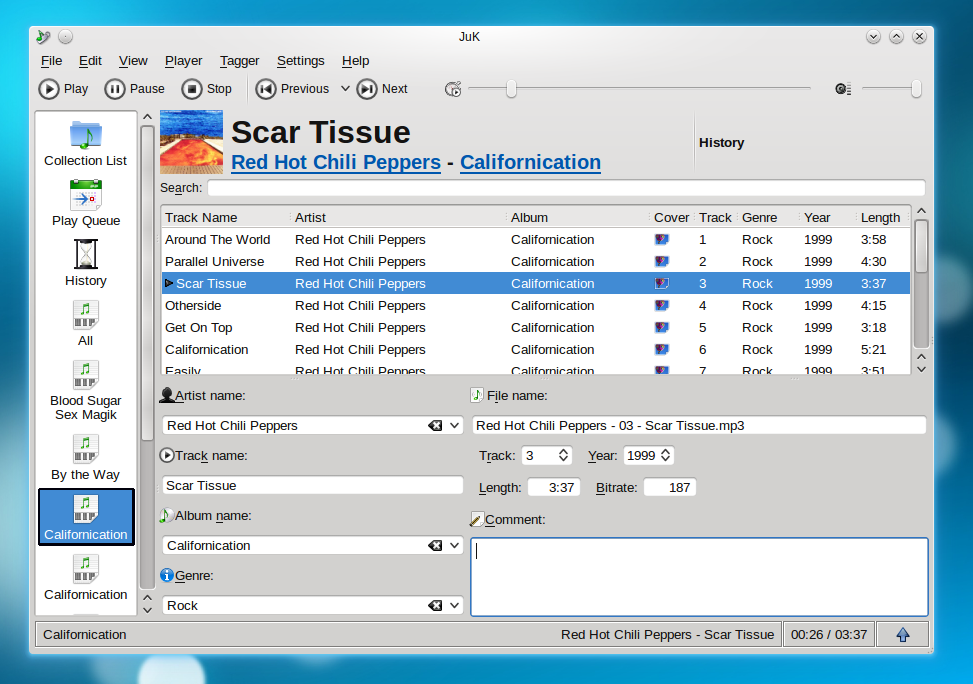
Task: Clear the Artist name field with its clear icon
Action: pos(435,425)
